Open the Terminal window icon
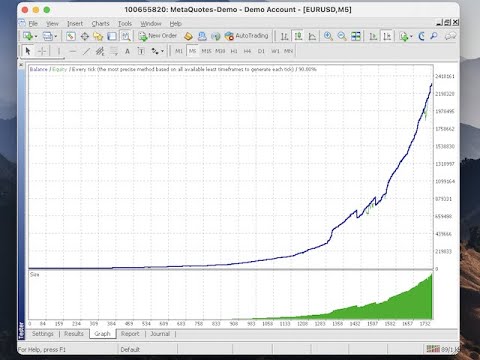The height and width of the screenshot is (360, 480). point(112,36)
